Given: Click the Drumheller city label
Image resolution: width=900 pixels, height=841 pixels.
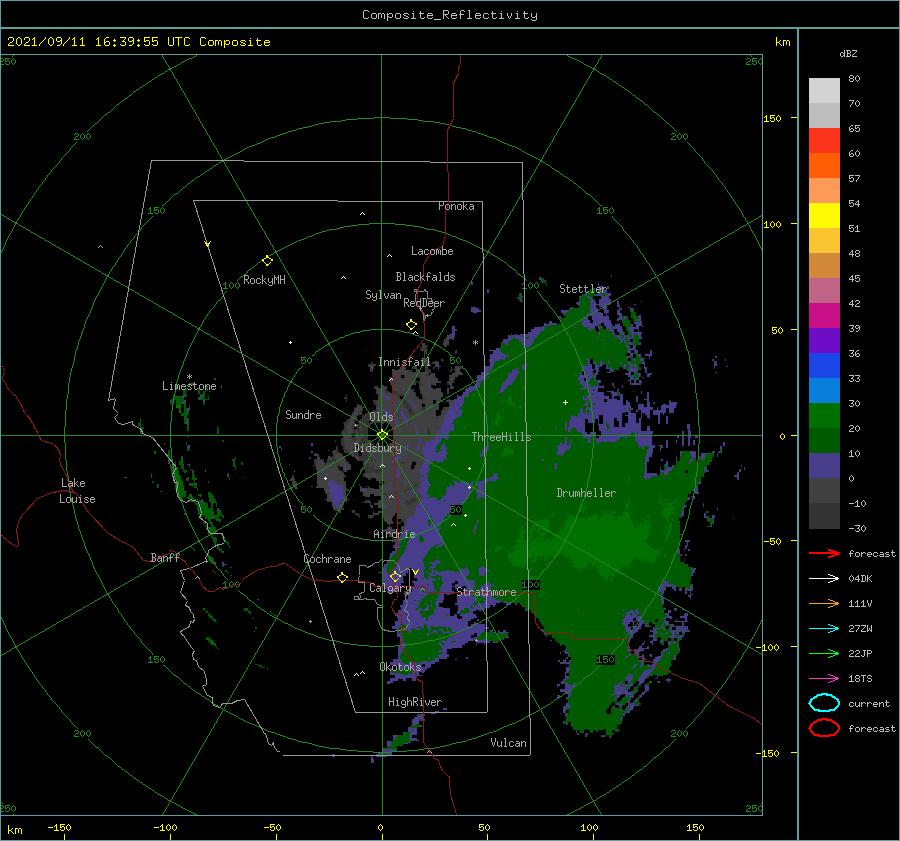Looking at the screenshot, I should point(586,493).
